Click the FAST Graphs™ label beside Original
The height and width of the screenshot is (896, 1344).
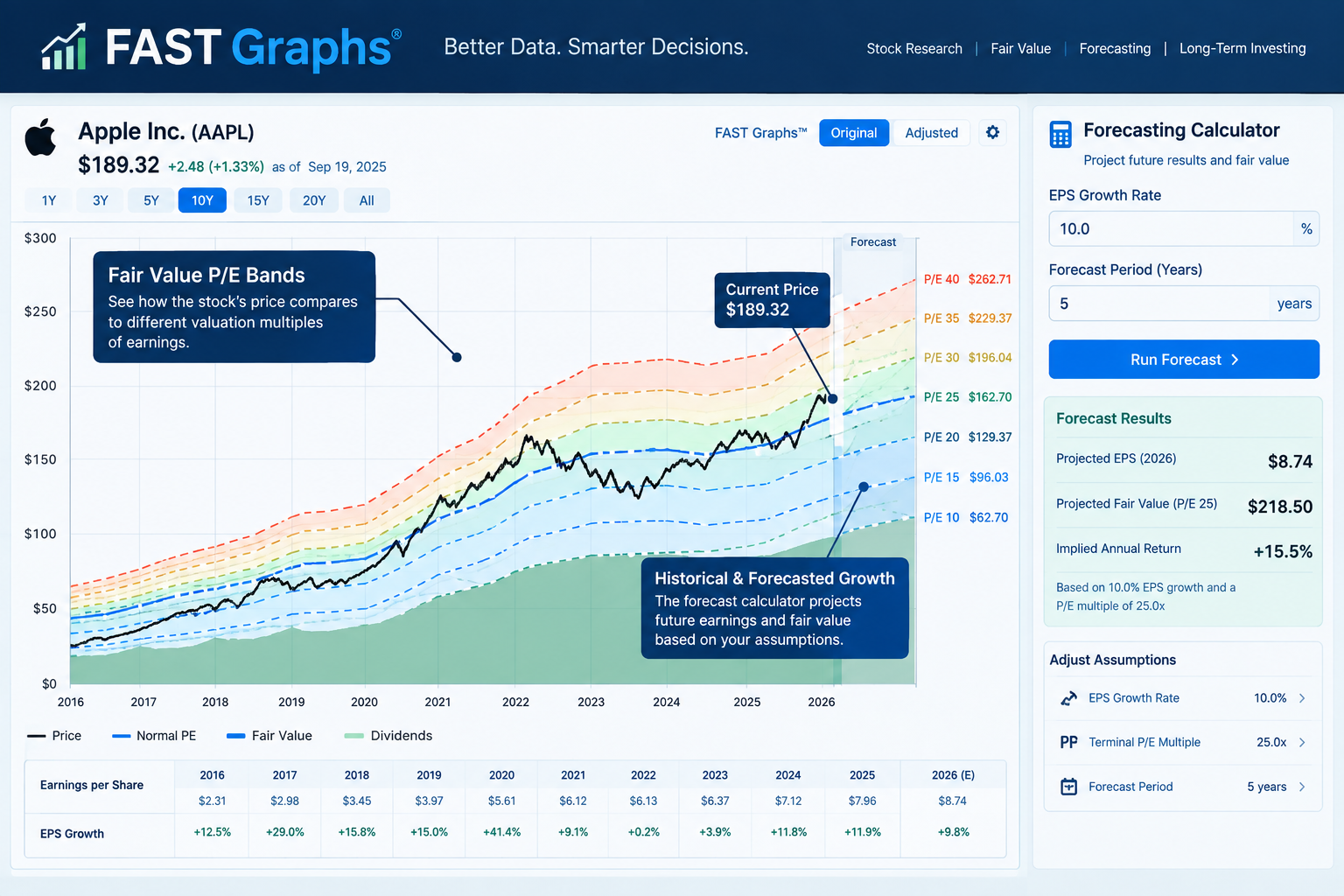click(x=760, y=133)
